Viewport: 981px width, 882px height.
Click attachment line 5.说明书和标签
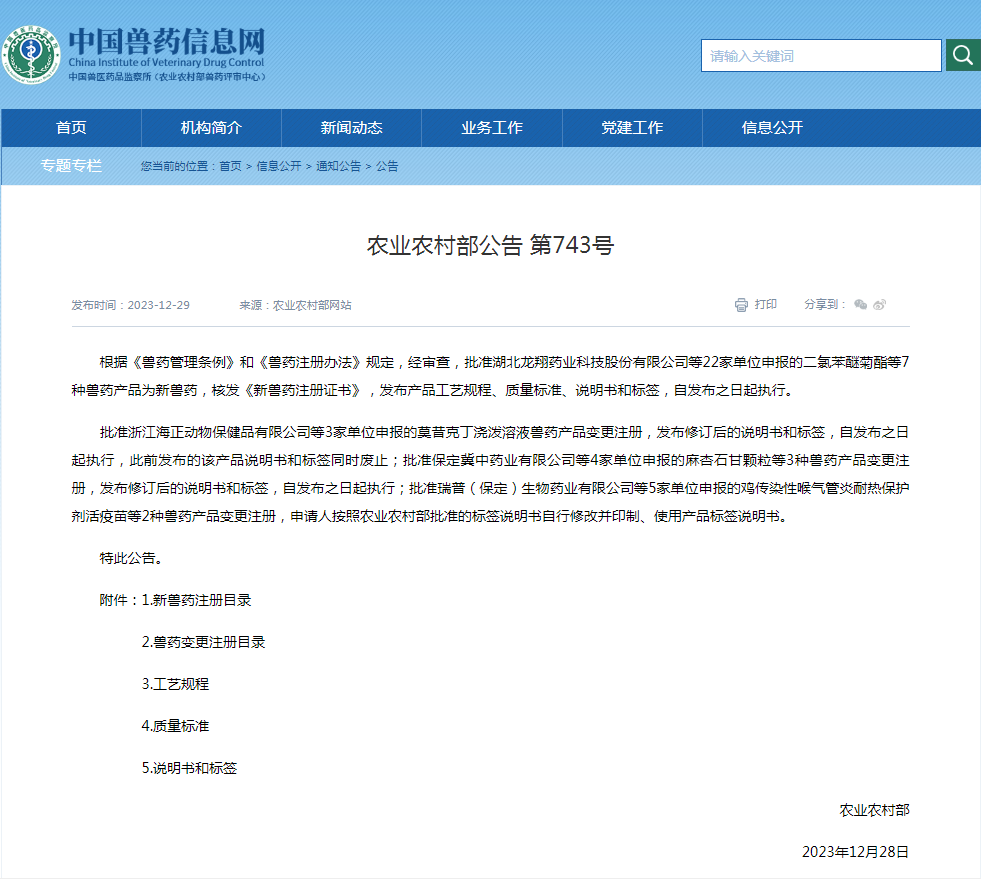190,768
